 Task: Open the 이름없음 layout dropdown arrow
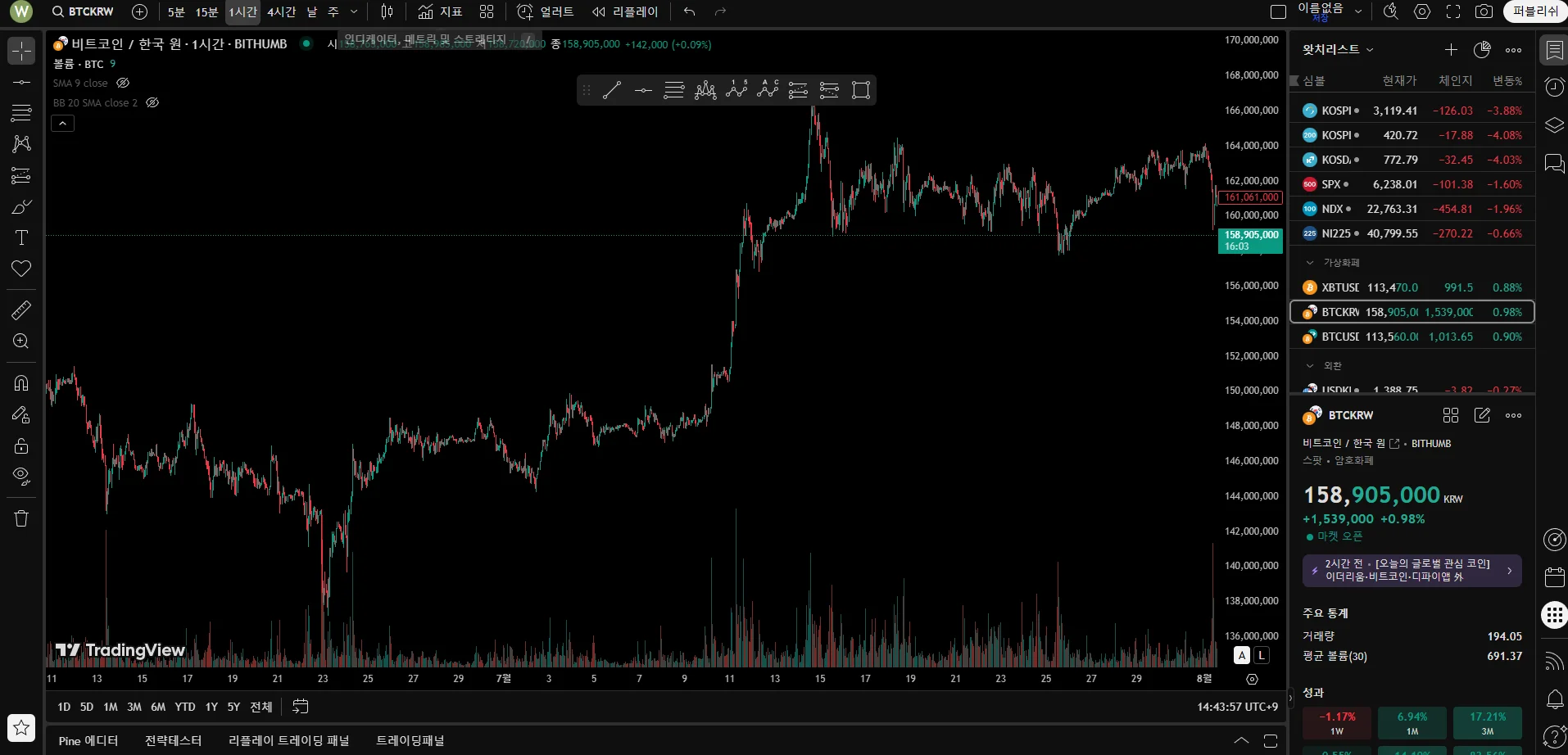click(1358, 11)
